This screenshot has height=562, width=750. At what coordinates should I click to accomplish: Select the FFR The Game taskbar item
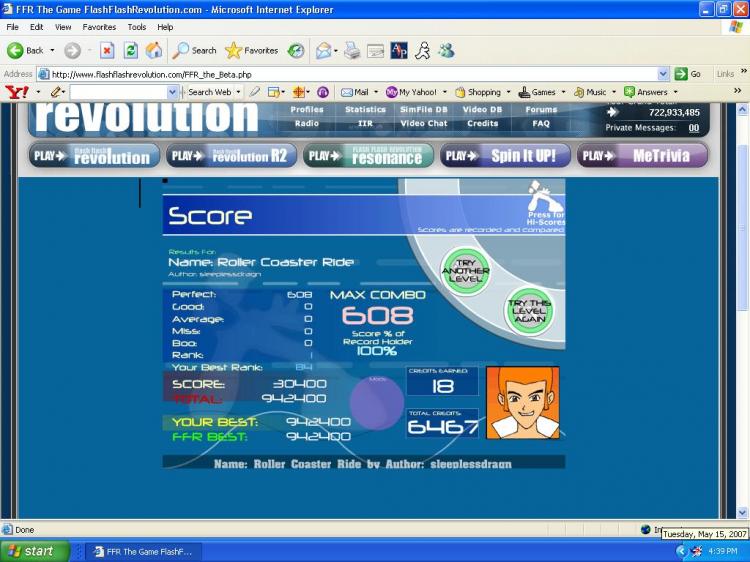tap(143, 551)
